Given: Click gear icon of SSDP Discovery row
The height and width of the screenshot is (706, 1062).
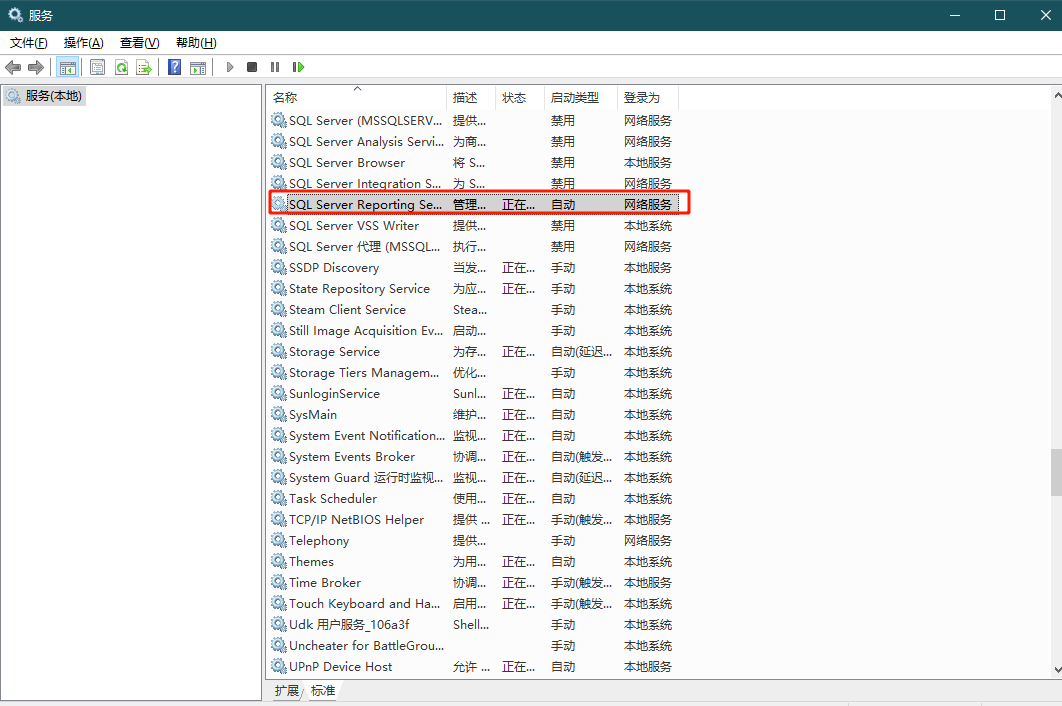Looking at the screenshot, I should pyautogui.click(x=278, y=267).
